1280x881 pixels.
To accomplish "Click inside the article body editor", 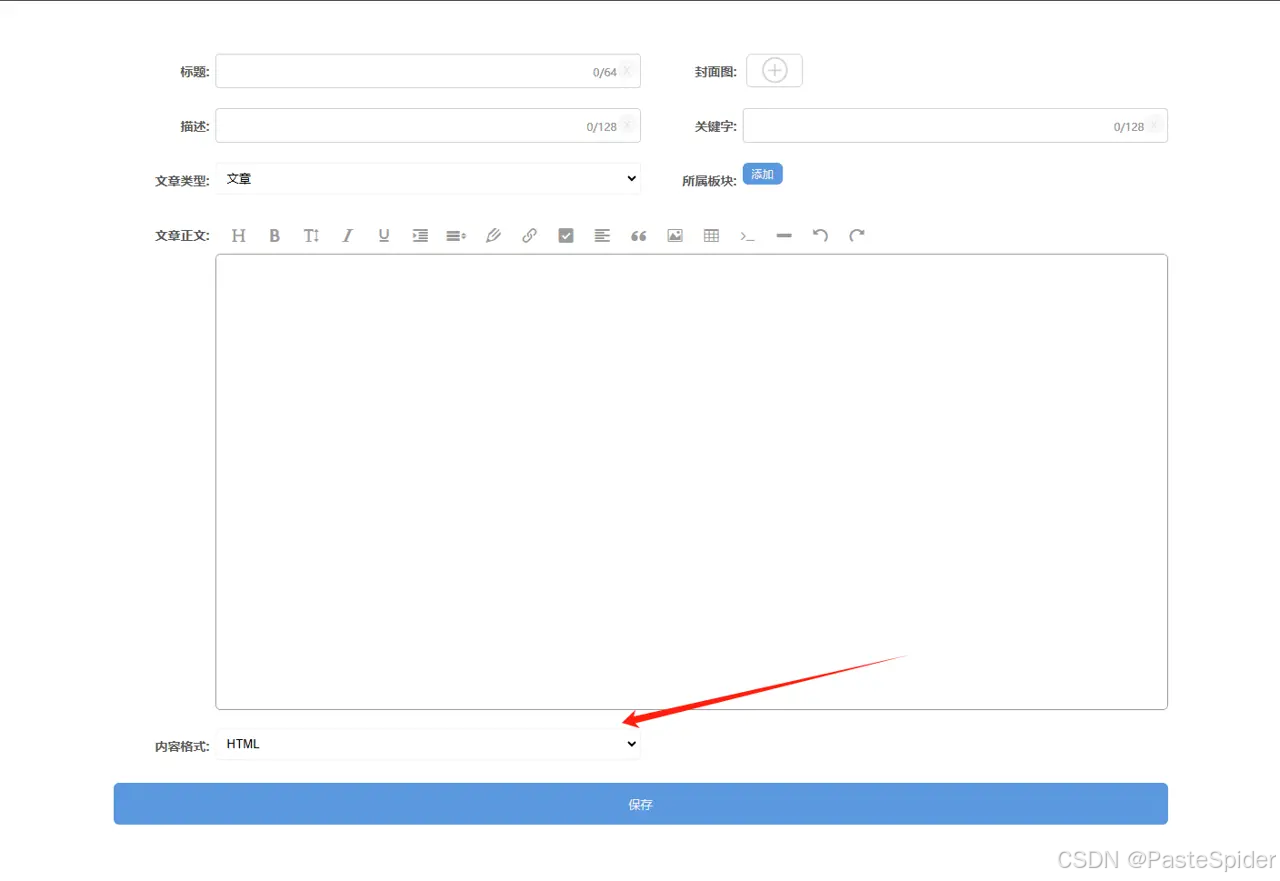I will pyautogui.click(x=692, y=482).
